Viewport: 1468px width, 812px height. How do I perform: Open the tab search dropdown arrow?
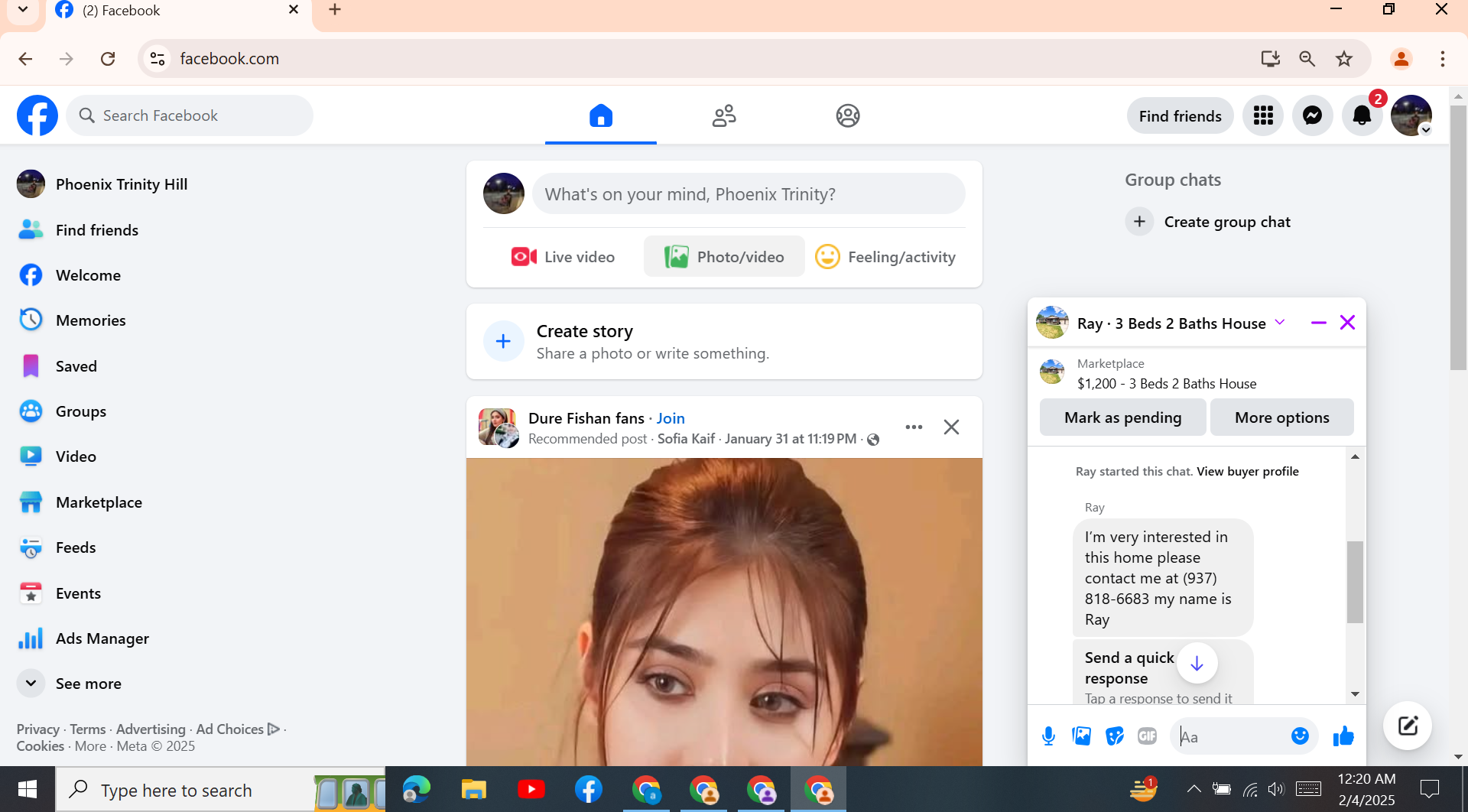click(x=23, y=10)
